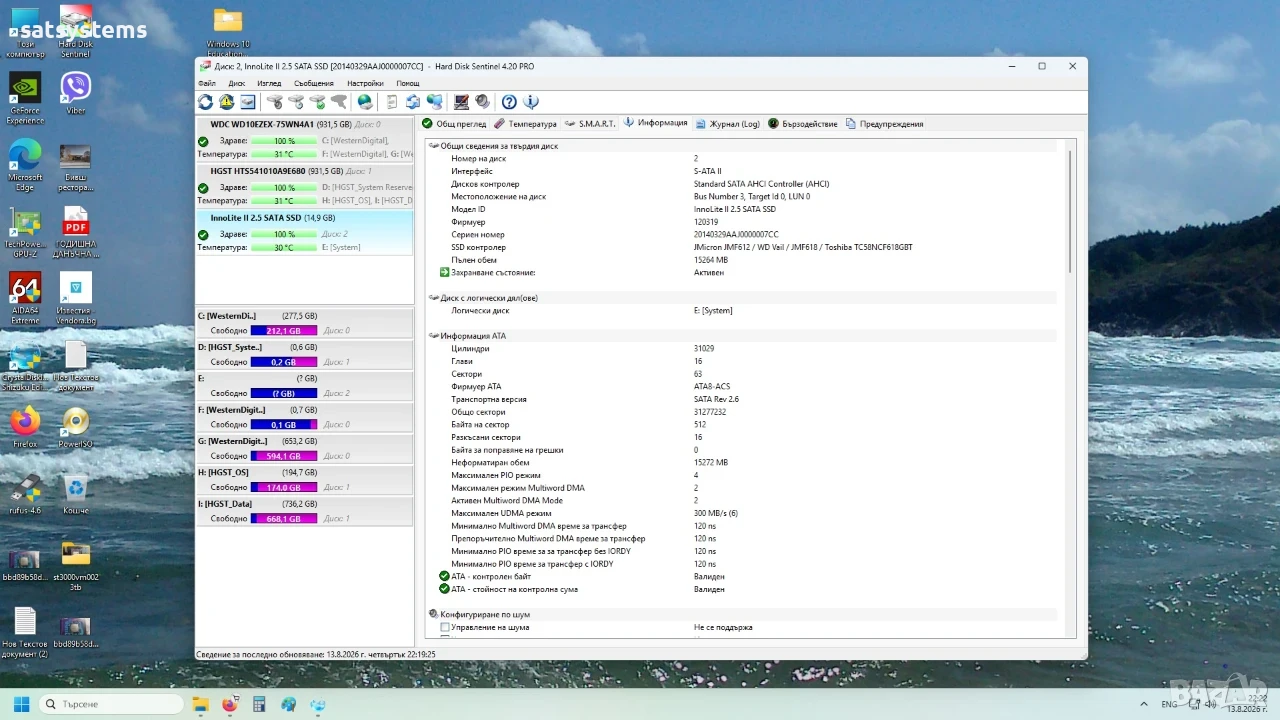This screenshot has height=720, width=1280.
Task: Open GeForce Experience desktop shortcut
Action: click(x=25, y=98)
